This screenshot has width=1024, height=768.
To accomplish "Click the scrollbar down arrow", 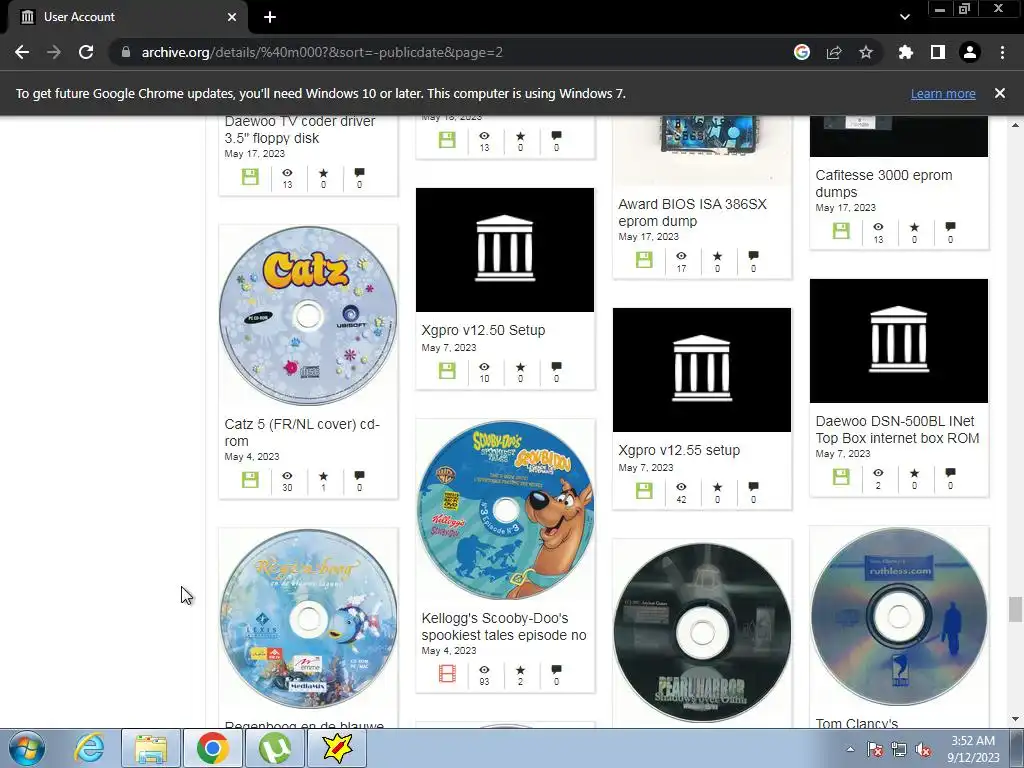I will [1015, 720].
